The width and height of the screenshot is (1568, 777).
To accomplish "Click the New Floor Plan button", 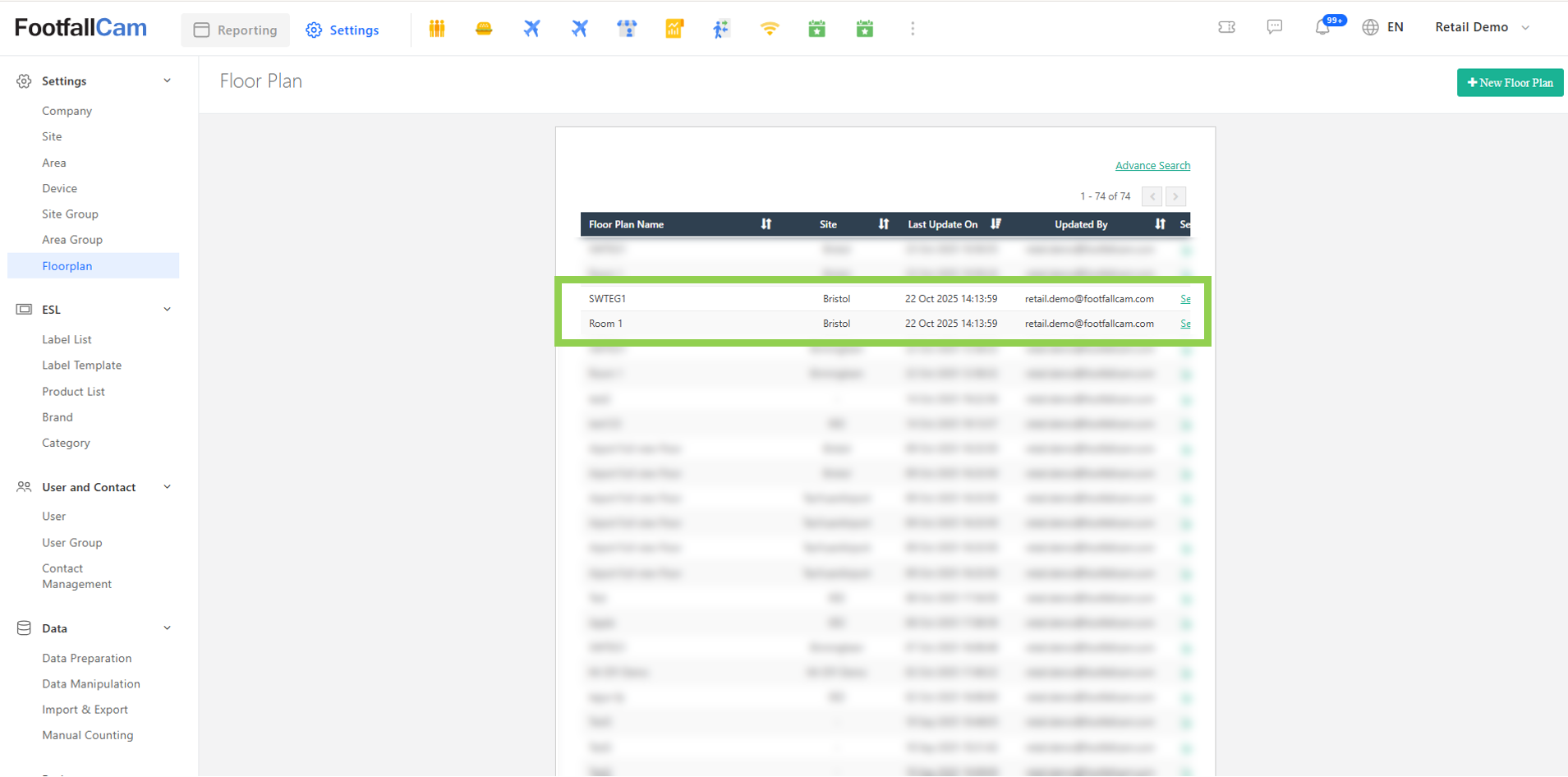I will point(1509,83).
